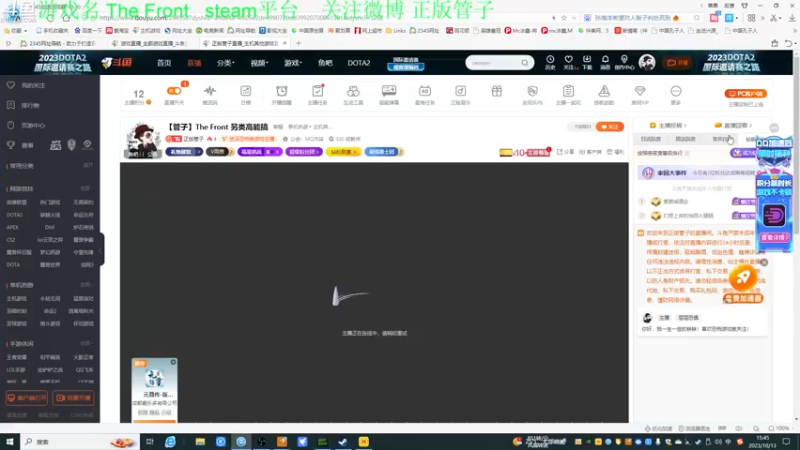The width and height of the screenshot is (800, 450).
Task: Click the 开播 button in header
Action: (x=678, y=63)
